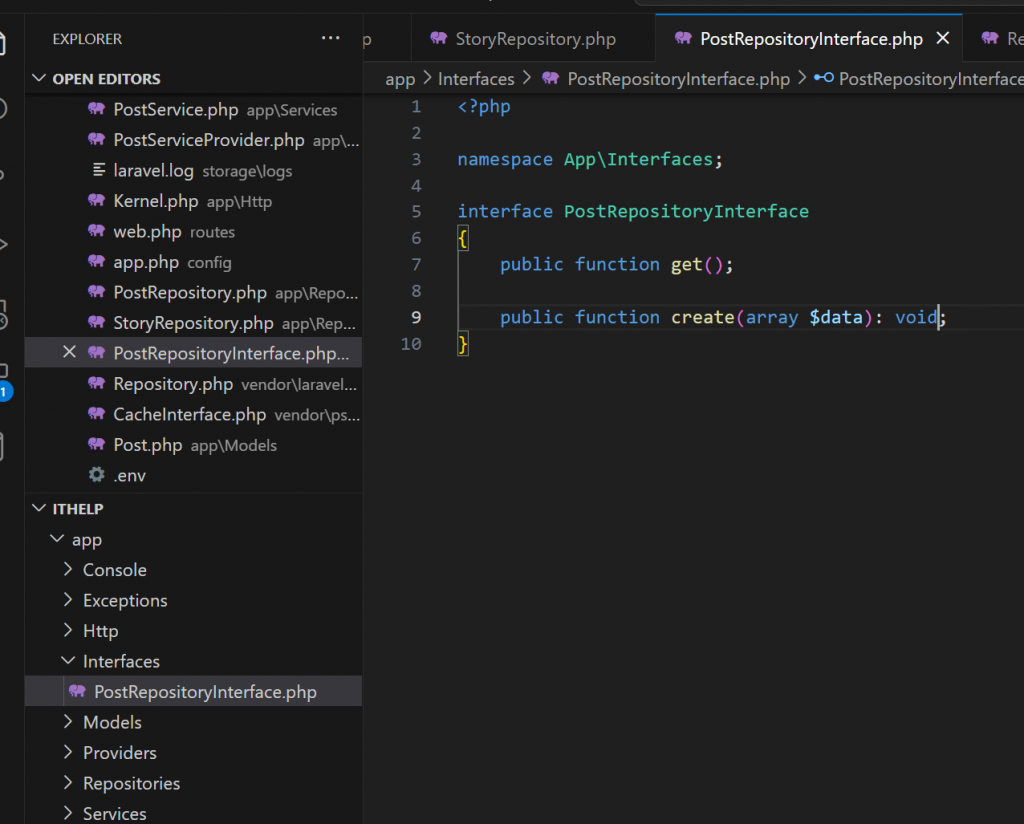Image resolution: width=1024 pixels, height=824 pixels.
Task: Click the Interfaces breadcrumb
Action: click(x=476, y=79)
